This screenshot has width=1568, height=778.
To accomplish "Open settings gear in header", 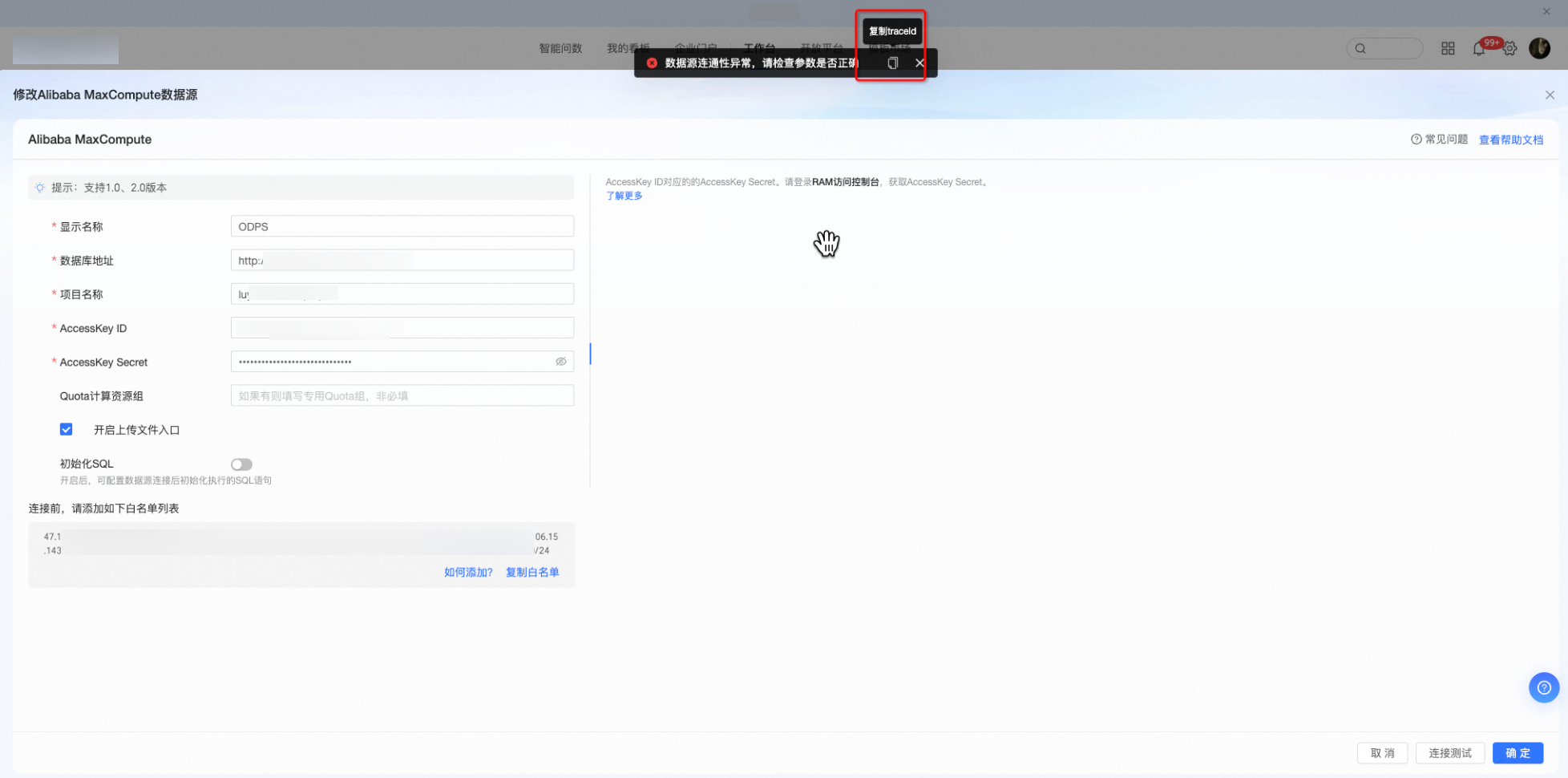I will (x=1509, y=49).
